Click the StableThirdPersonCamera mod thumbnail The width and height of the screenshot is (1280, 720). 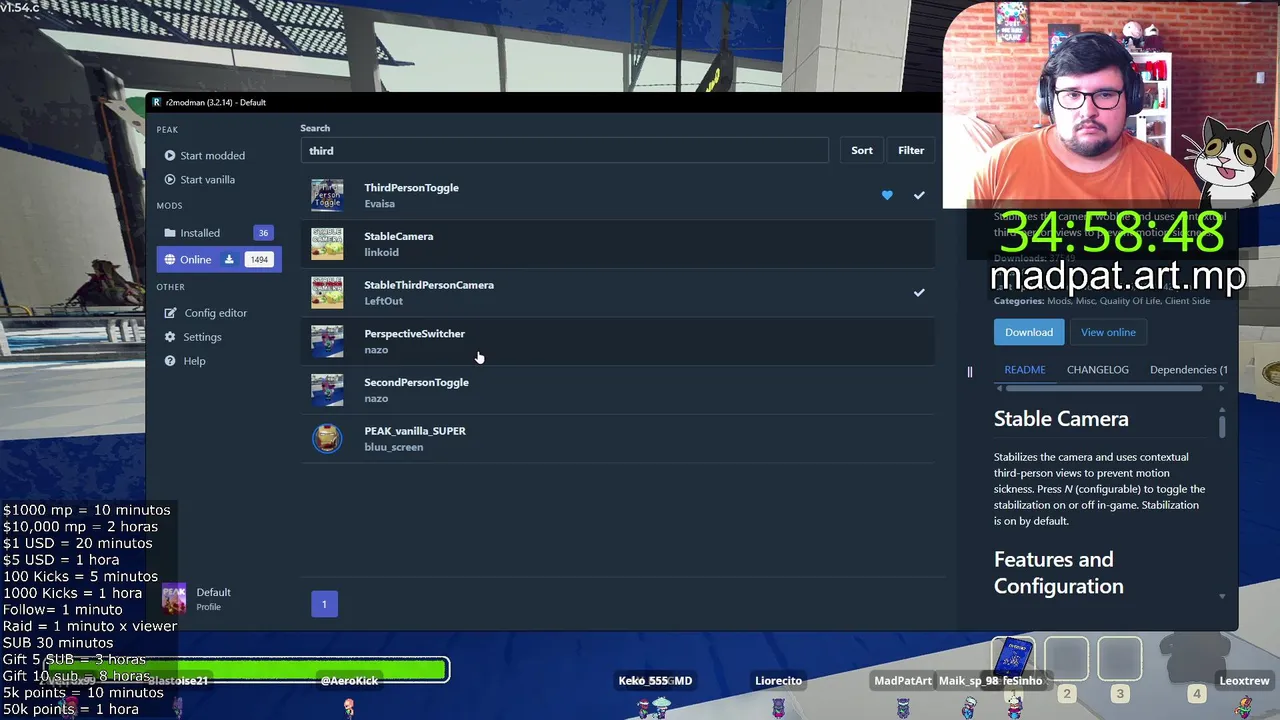pyautogui.click(x=327, y=293)
